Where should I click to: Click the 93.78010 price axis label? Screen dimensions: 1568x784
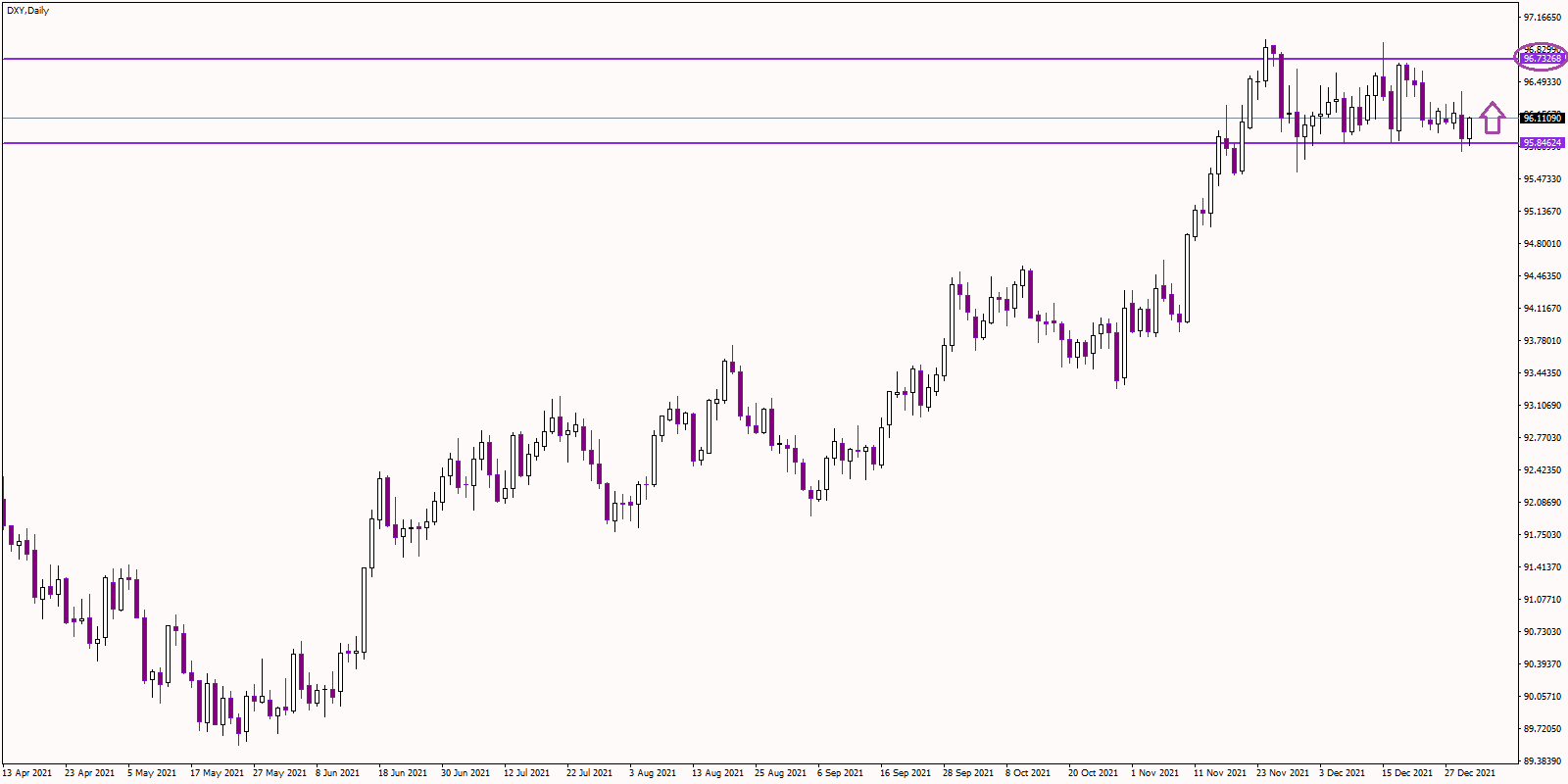(1543, 341)
